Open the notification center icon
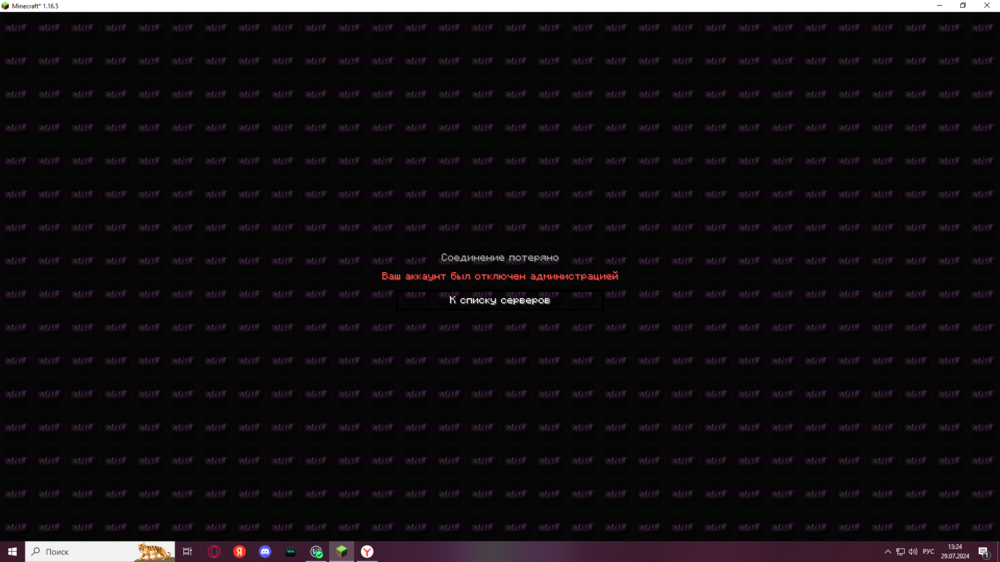Screen dimensions: 1000x562 pyautogui.click(x=984, y=552)
